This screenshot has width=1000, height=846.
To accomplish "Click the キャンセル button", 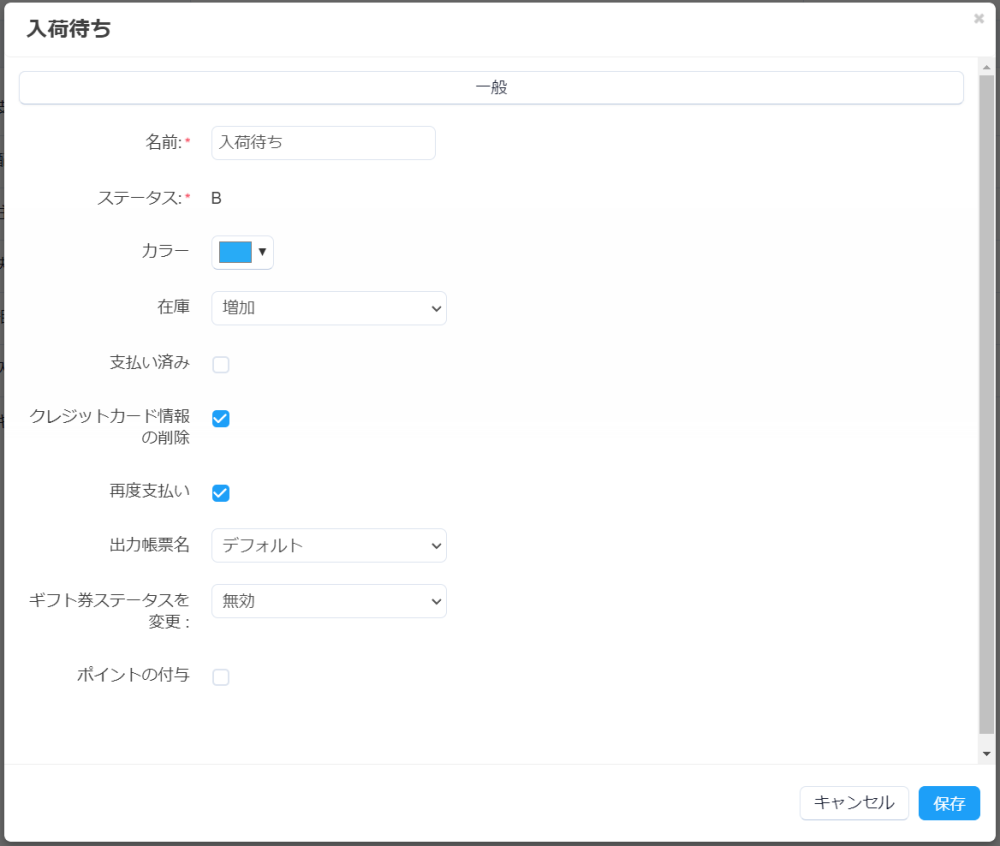I will [x=854, y=802].
